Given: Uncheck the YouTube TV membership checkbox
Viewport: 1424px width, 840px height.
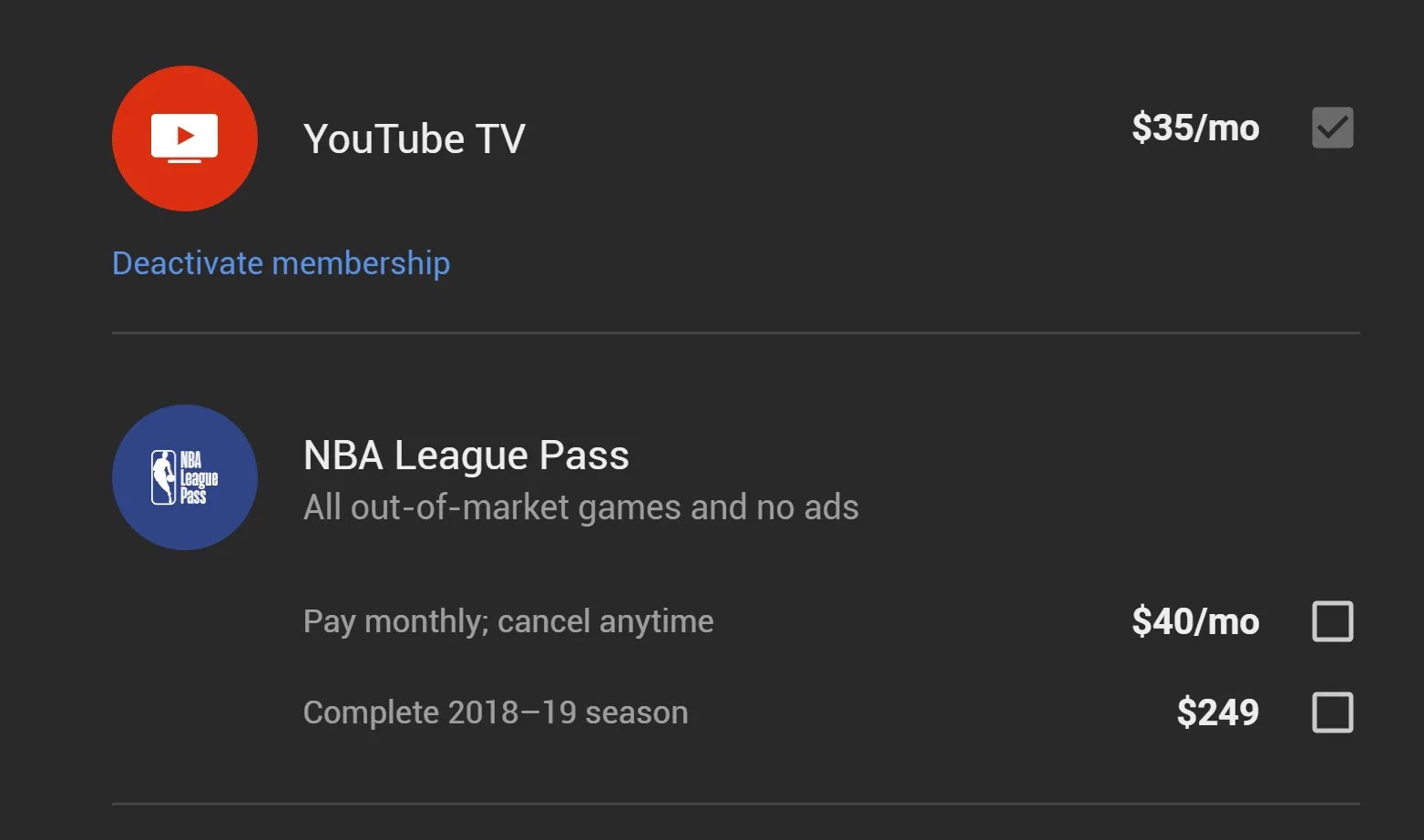Looking at the screenshot, I should click(x=1332, y=128).
